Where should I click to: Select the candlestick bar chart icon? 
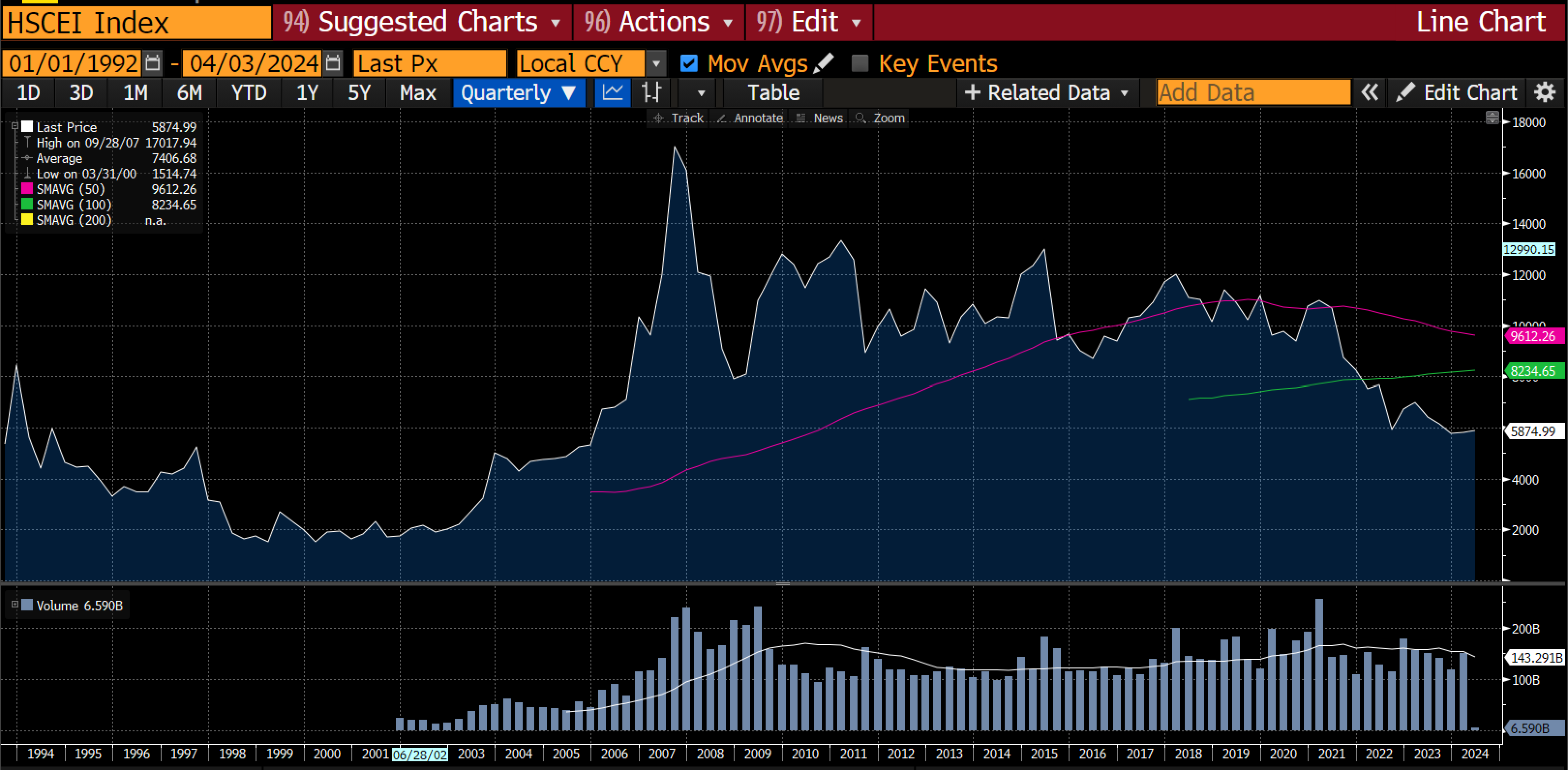(x=651, y=92)
